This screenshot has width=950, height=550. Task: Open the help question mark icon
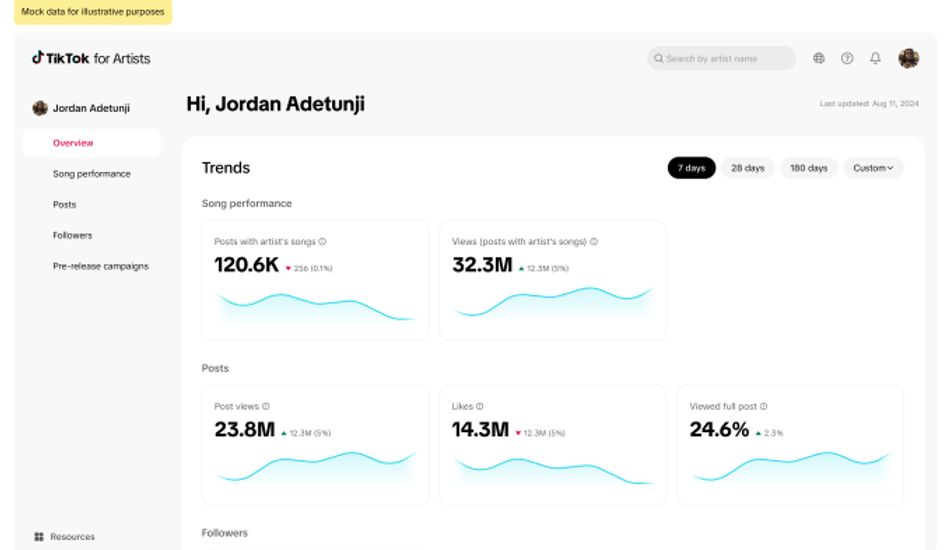coord(847,58)
